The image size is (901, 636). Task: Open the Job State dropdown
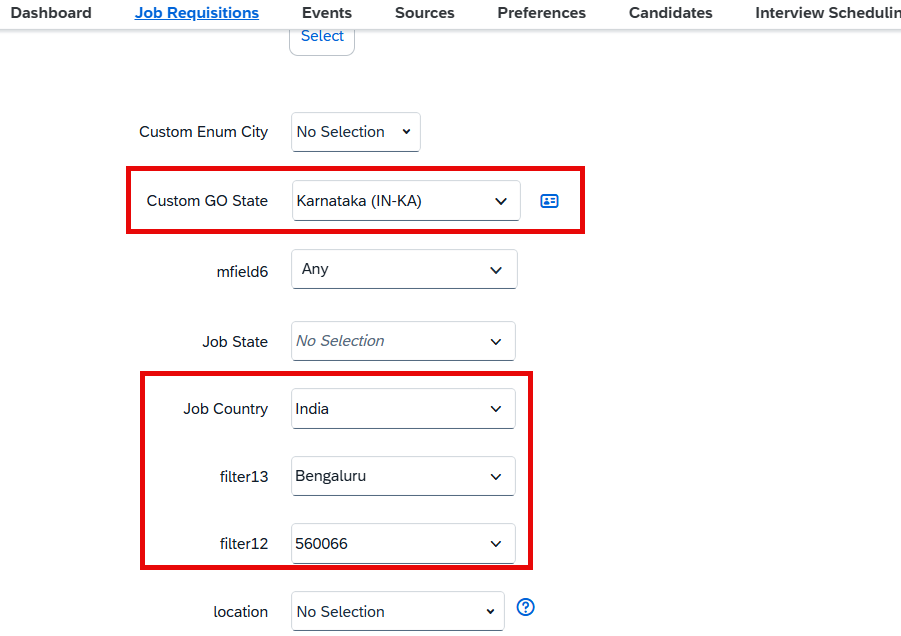[x=403, y=341]
